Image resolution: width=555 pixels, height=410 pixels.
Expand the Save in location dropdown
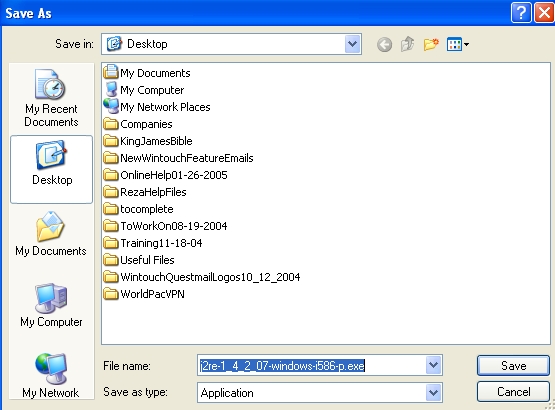353,44
